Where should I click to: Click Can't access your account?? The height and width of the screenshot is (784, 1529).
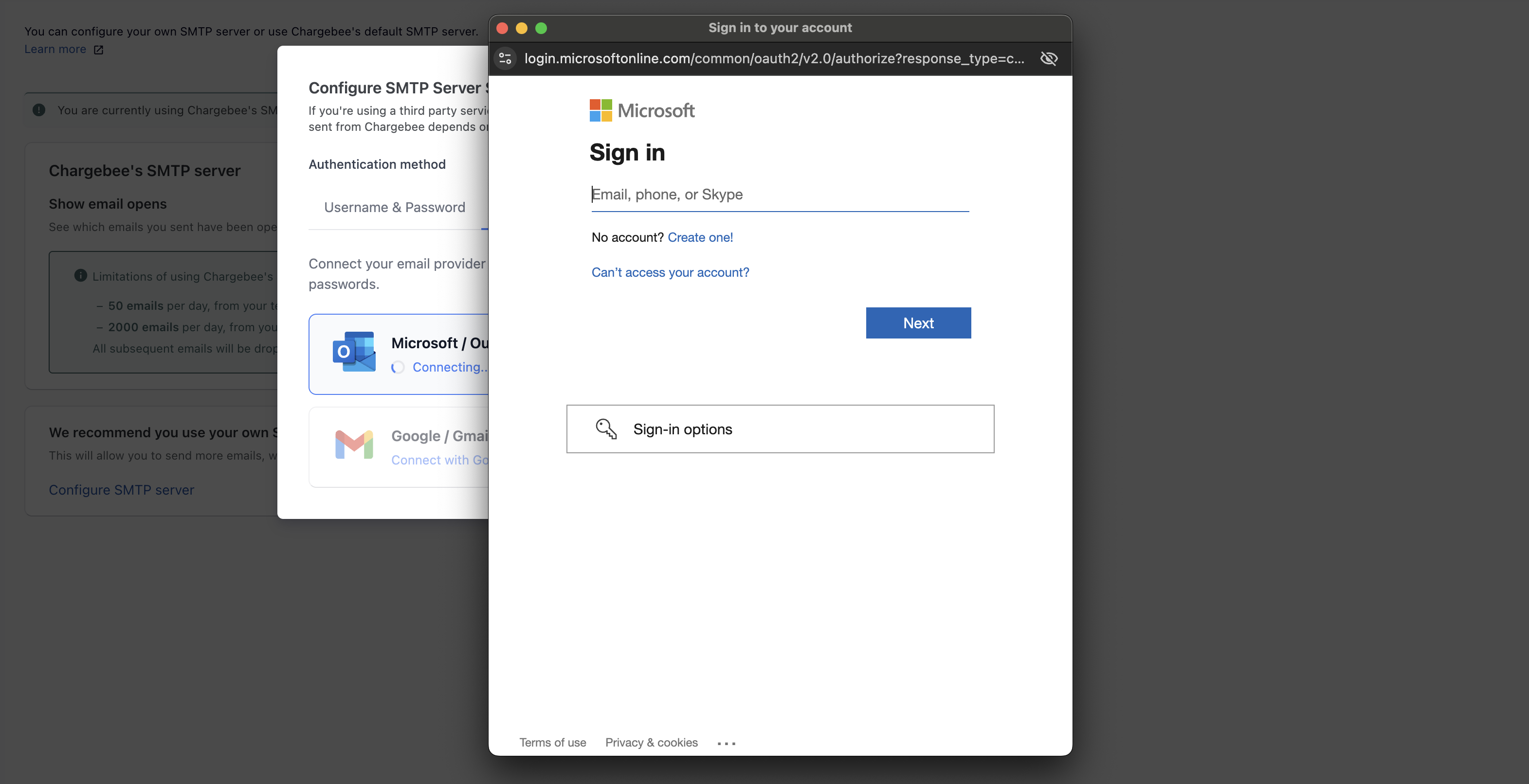coord(670,272)
